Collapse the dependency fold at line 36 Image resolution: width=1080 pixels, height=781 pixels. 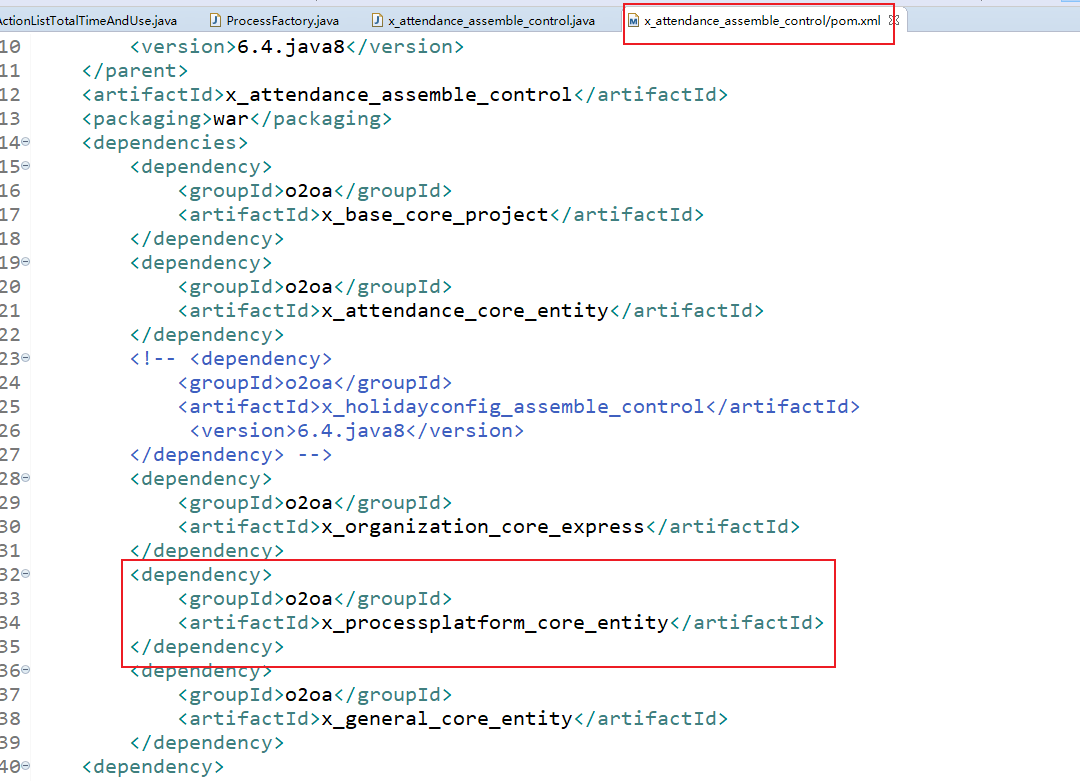click(x=25, y=669)
